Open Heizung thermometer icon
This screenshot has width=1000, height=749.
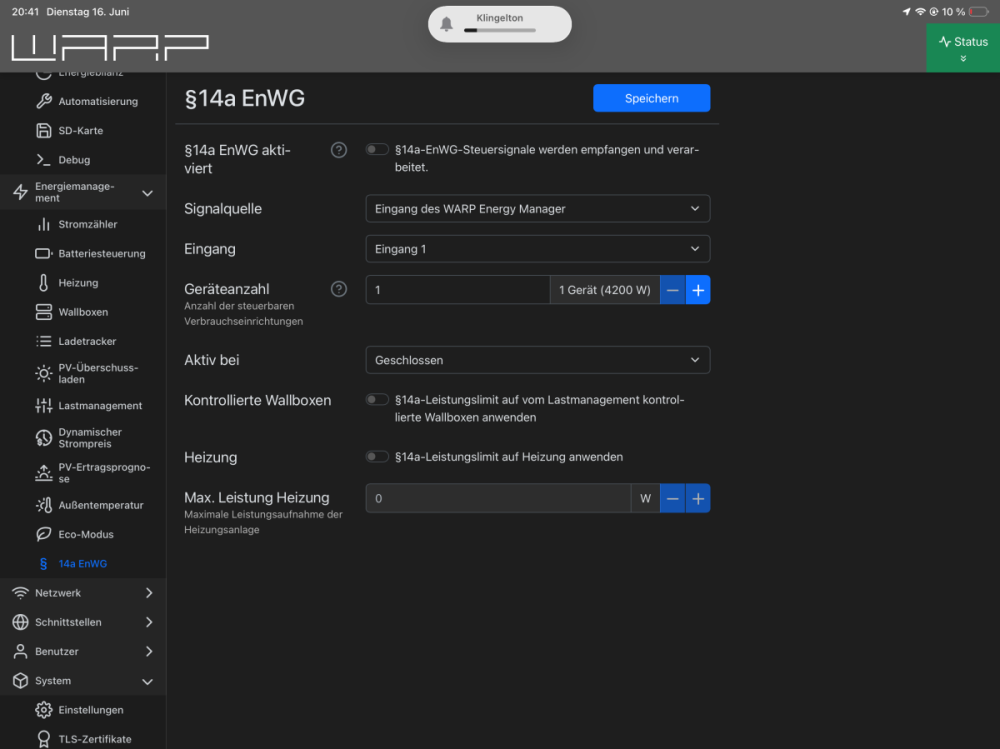tap(43, 283)
